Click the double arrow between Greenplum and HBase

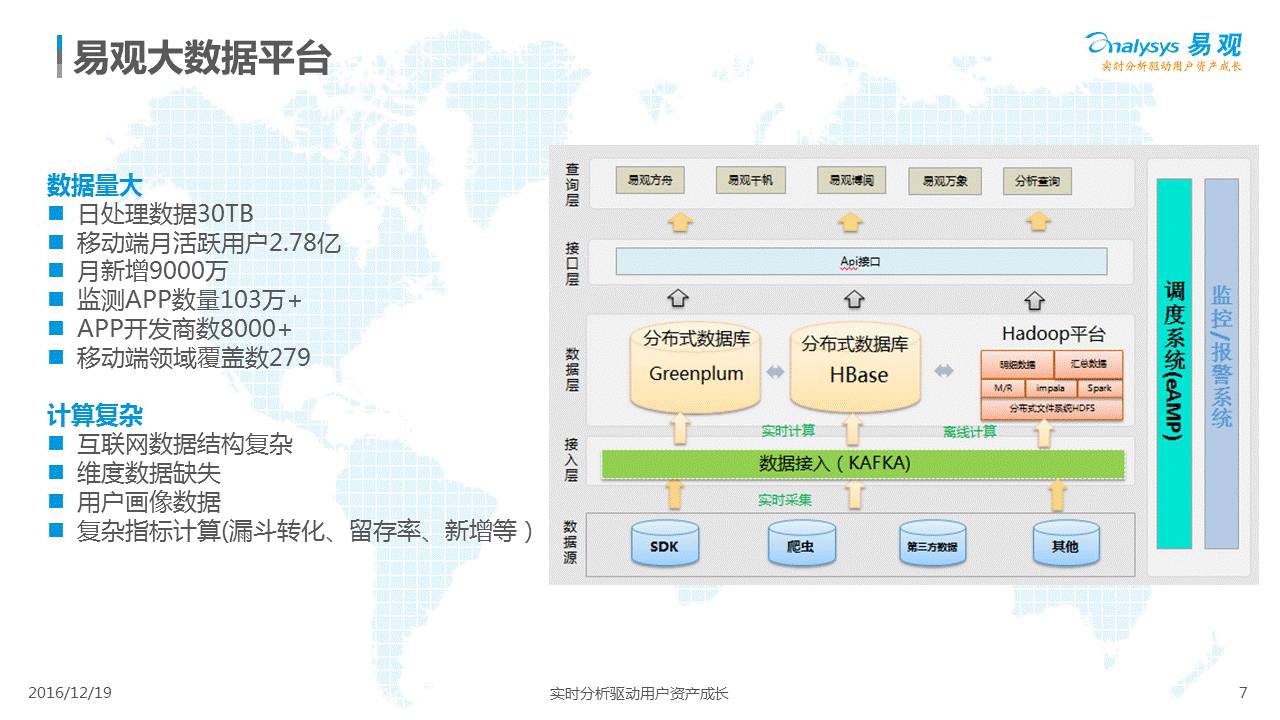(776, 372)
